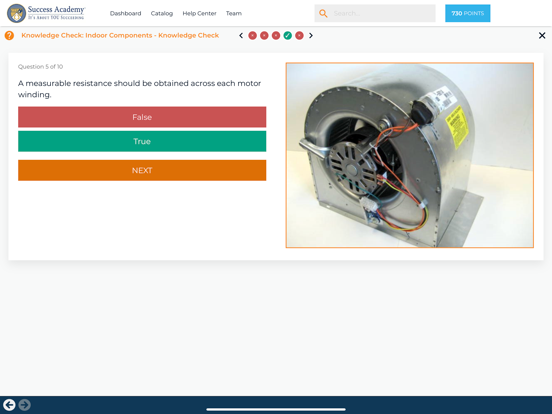Click the 'A measurable resistance' question text

point(139,89)
